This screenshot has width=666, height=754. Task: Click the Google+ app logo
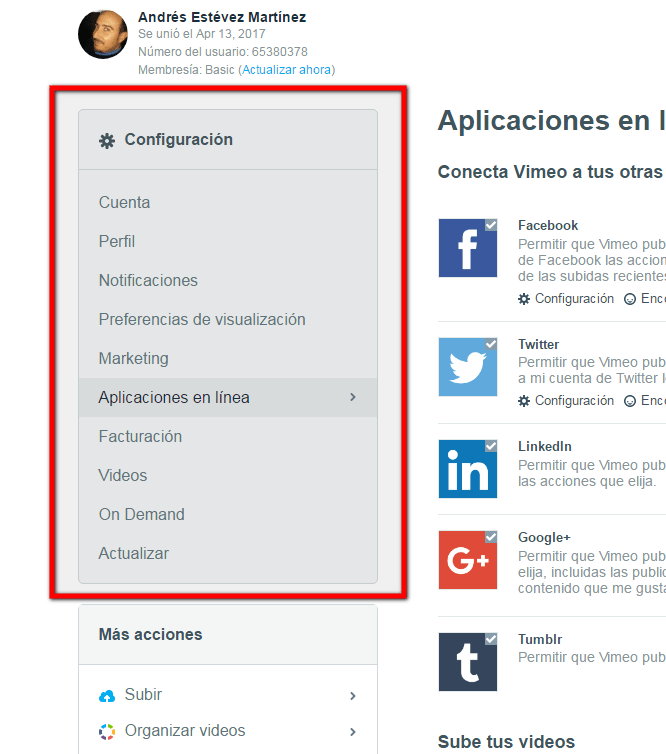467,560
